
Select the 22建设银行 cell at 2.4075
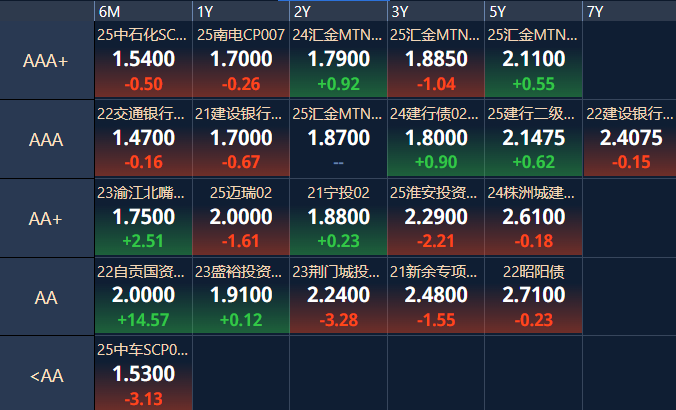(x=630, y=139)
